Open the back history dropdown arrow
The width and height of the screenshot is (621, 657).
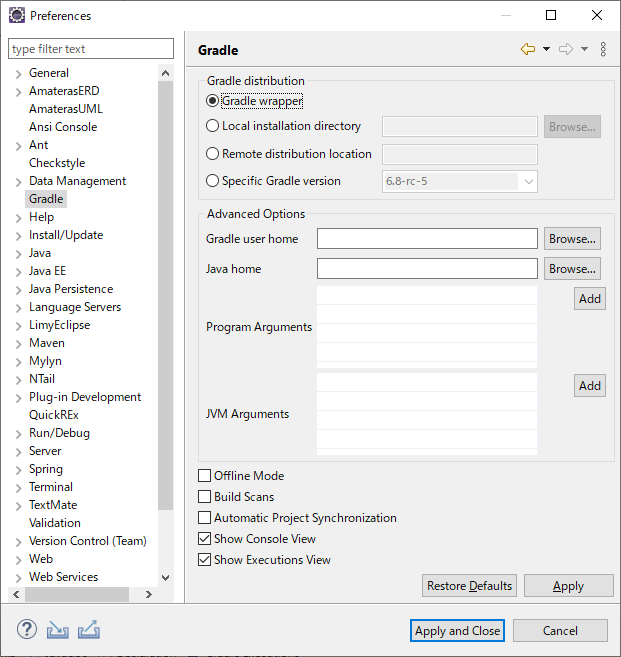[x=546, y=49]
